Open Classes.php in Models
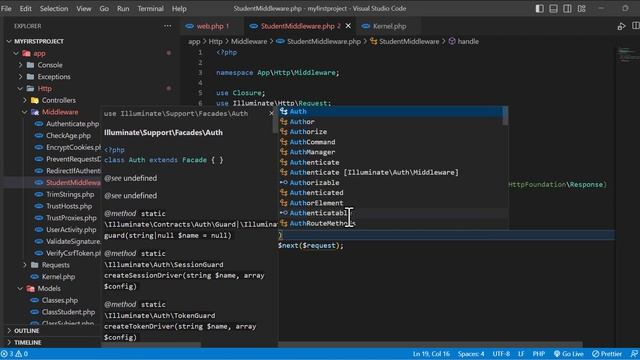Viewport: 640px width, 360px height. 60,300
